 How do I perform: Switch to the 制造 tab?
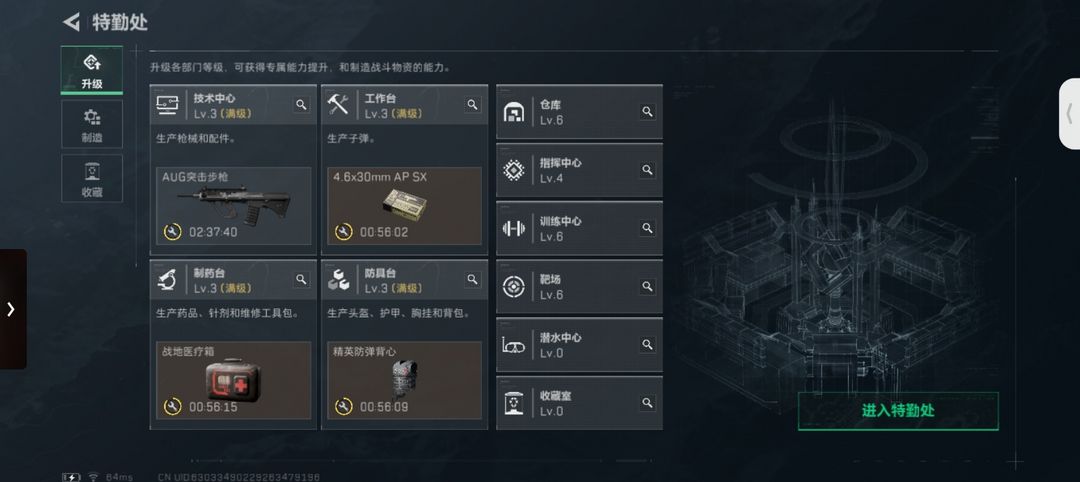(x=92, y=125)
